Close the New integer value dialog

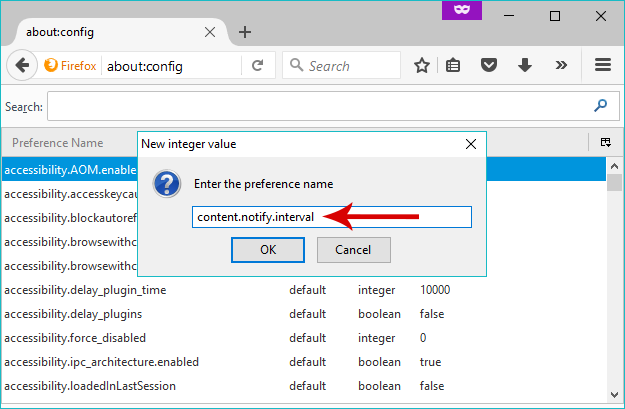coord(471,144)
